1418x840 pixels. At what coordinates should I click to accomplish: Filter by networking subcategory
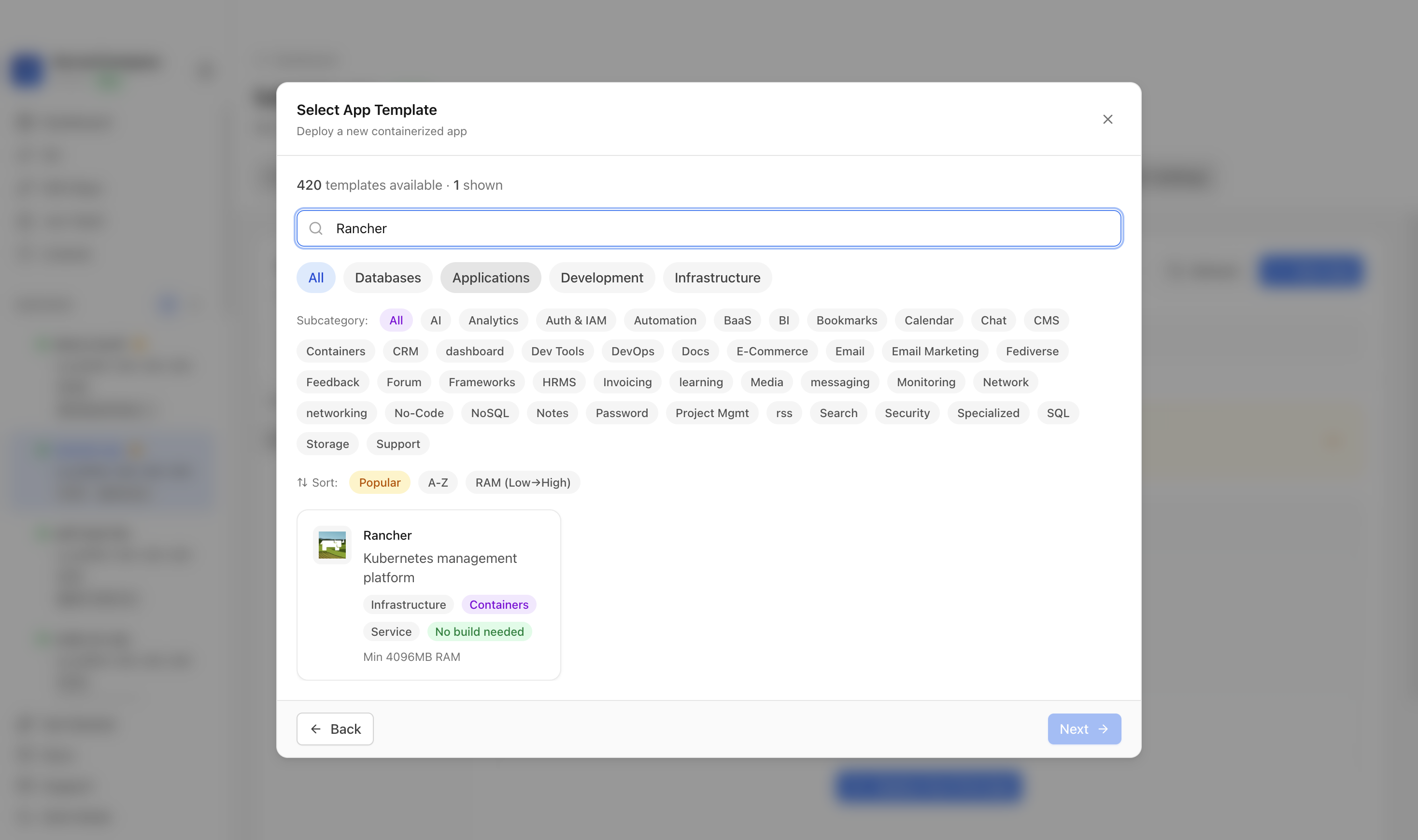336,413
